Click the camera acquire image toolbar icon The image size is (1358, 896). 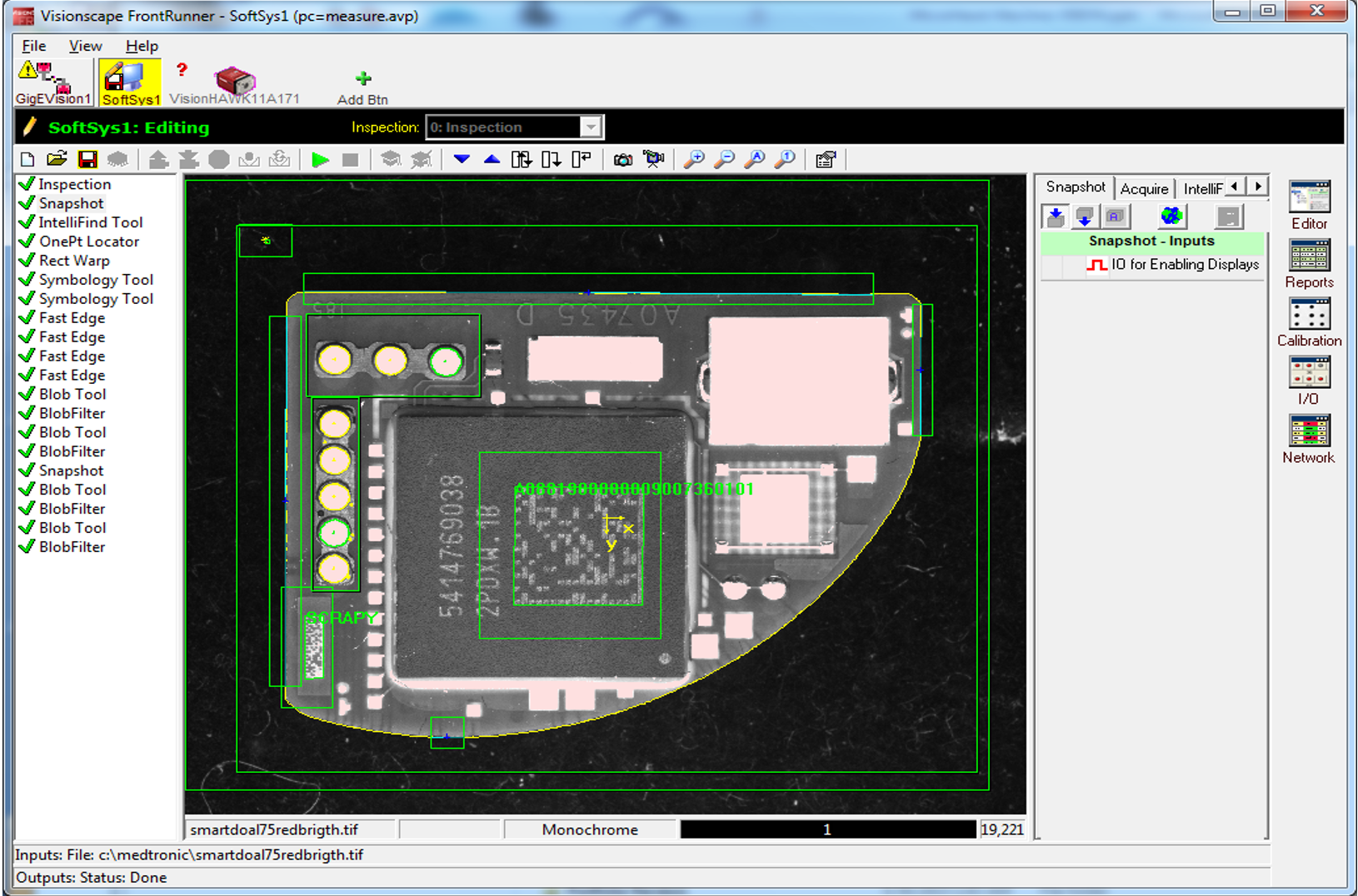coord(622,160)
